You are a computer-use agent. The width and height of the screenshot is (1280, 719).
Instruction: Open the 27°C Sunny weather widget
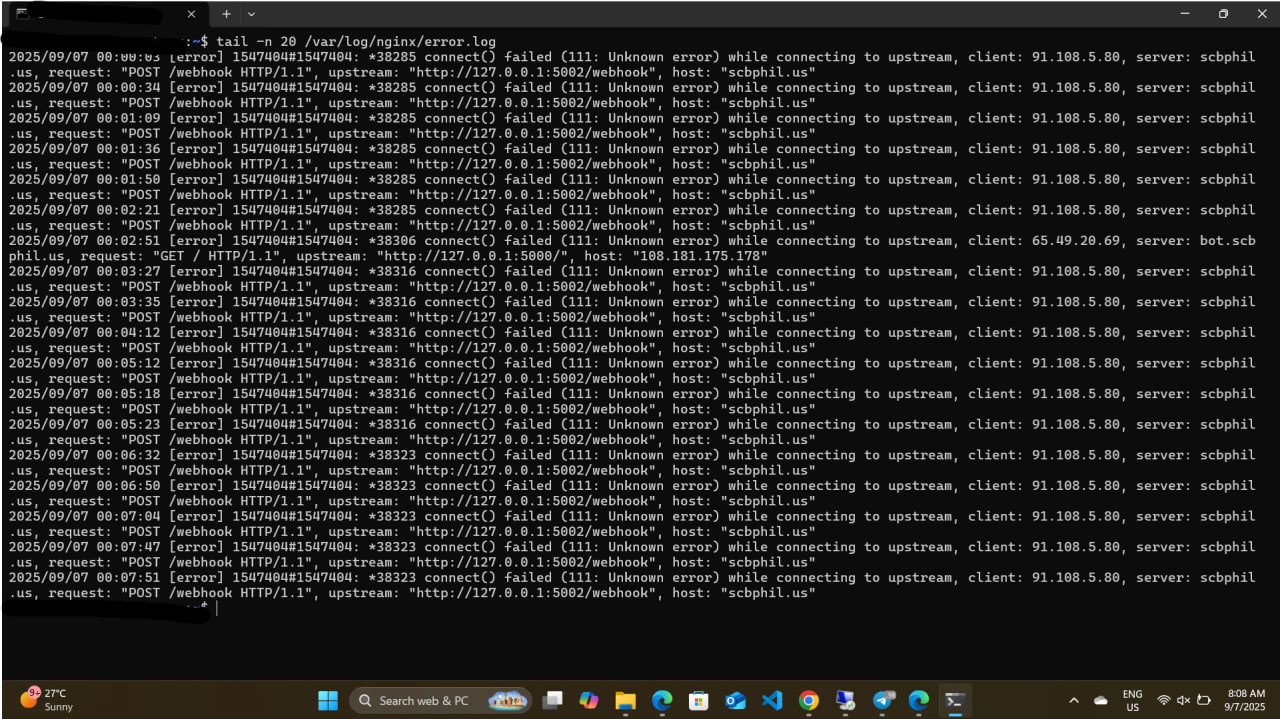point(47,699)
